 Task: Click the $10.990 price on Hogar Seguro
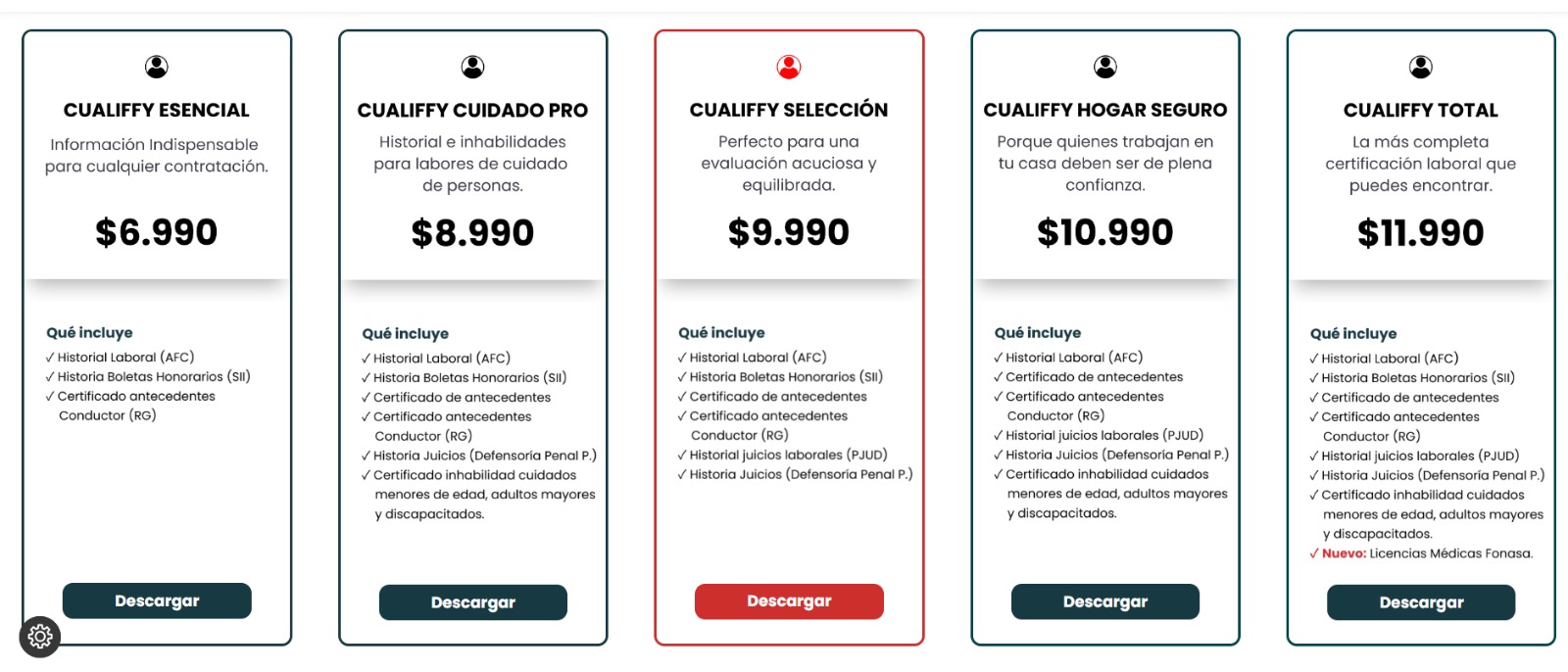tap(1105, 232)
